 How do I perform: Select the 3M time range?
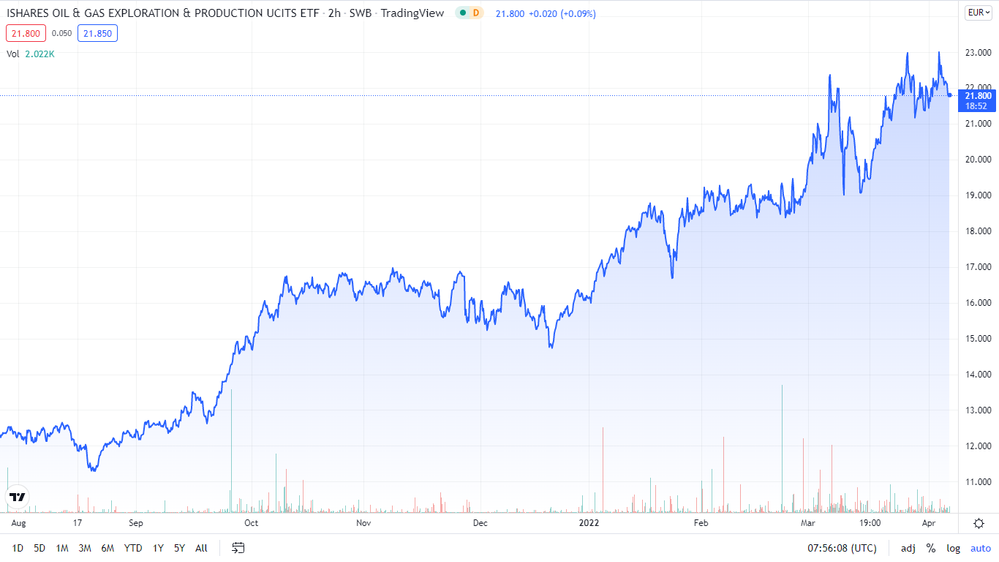coord(85,548)
